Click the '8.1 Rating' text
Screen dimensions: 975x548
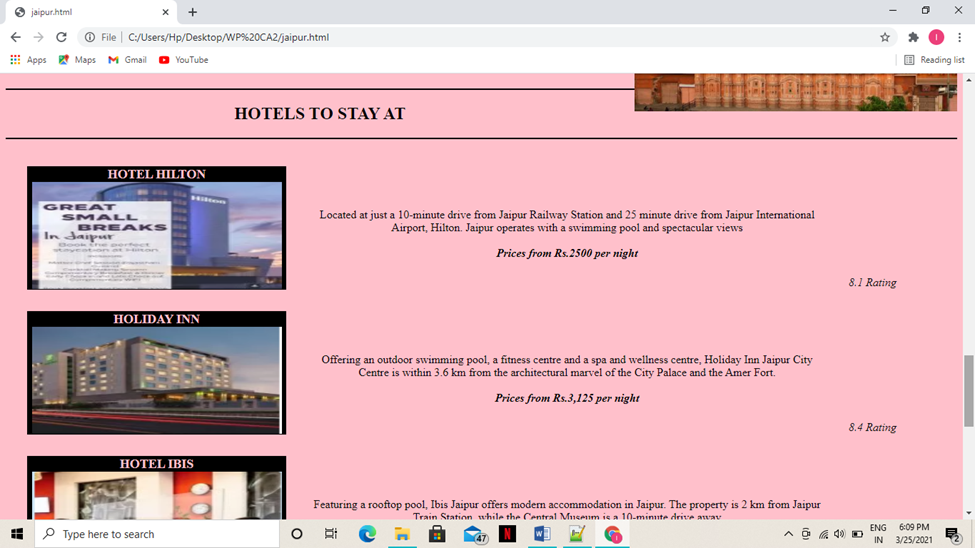click(872, 282)
